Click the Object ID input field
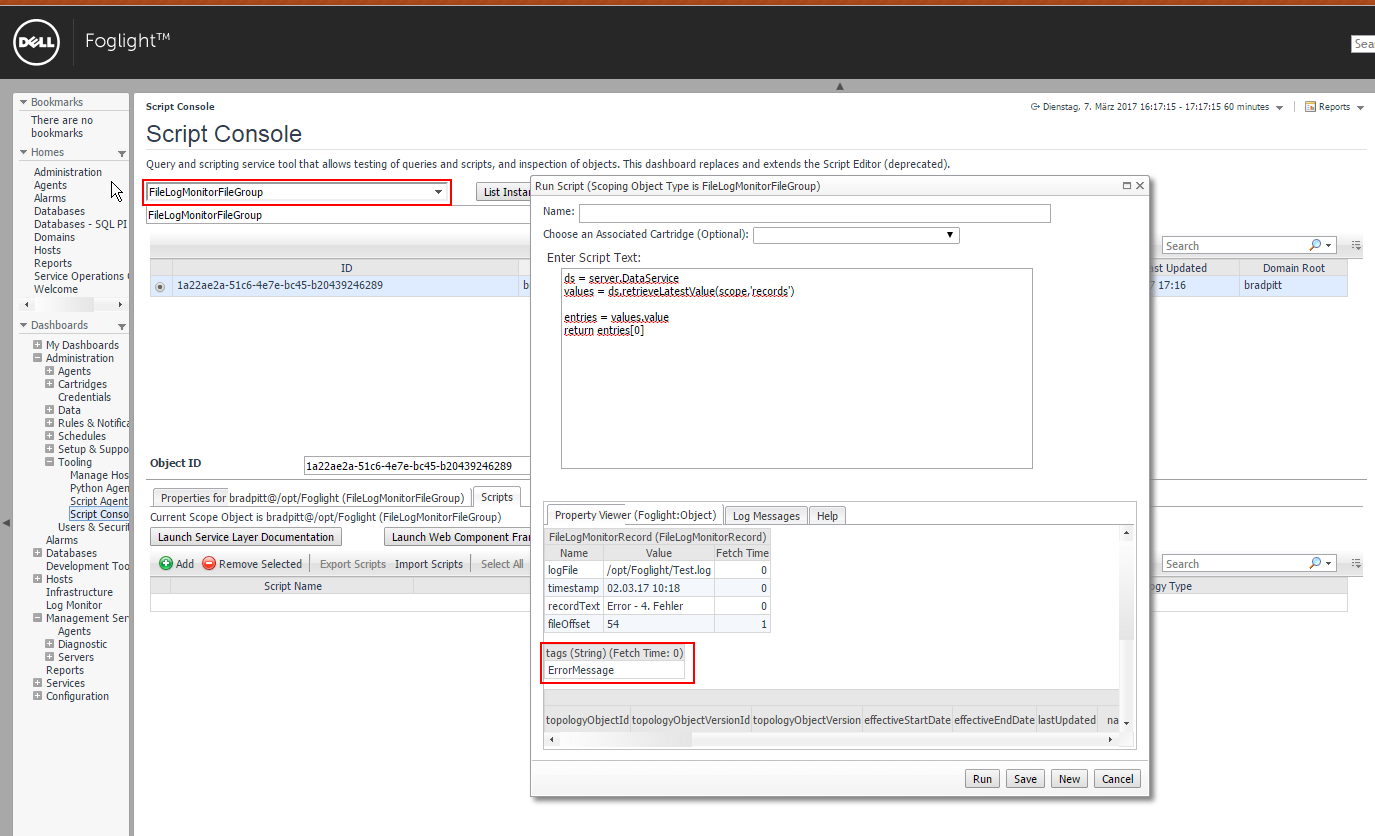 pyautogui.click(x=417, y=466)
